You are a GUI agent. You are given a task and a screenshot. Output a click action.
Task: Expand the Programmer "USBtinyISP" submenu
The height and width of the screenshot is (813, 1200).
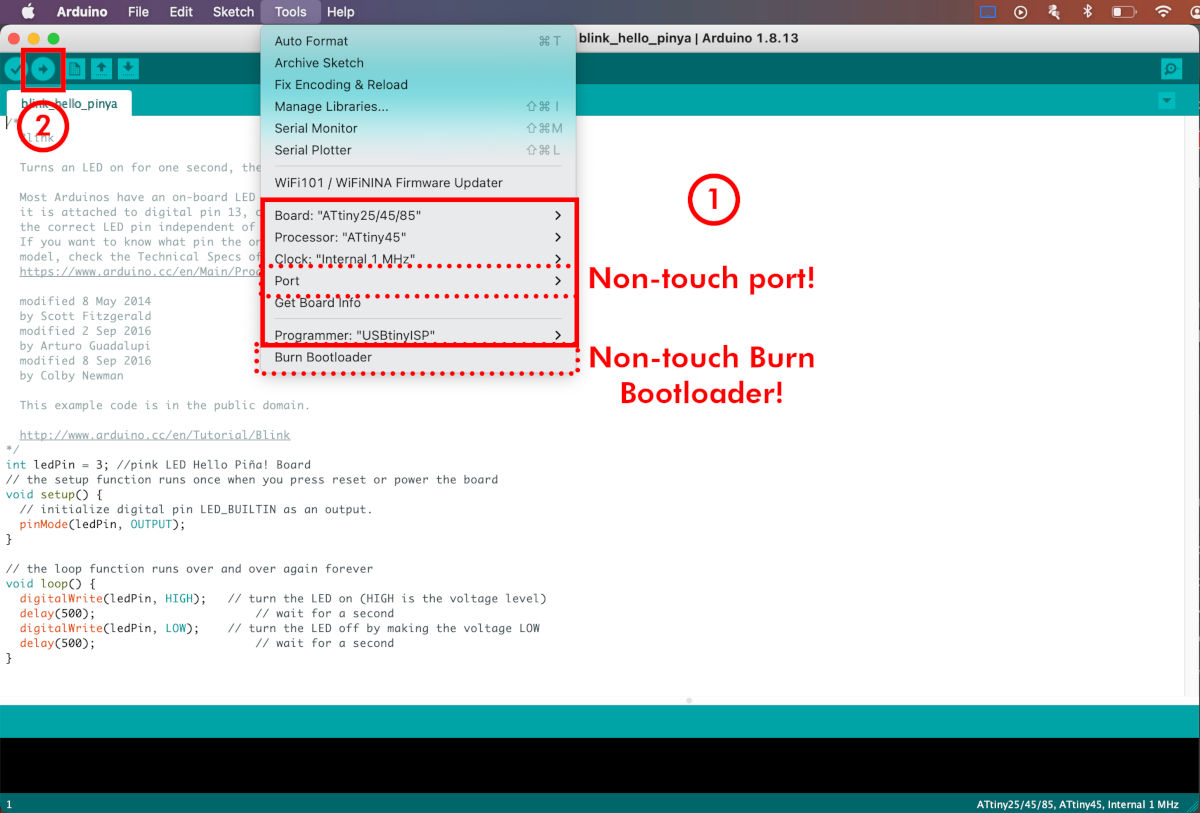pos(418,335)
